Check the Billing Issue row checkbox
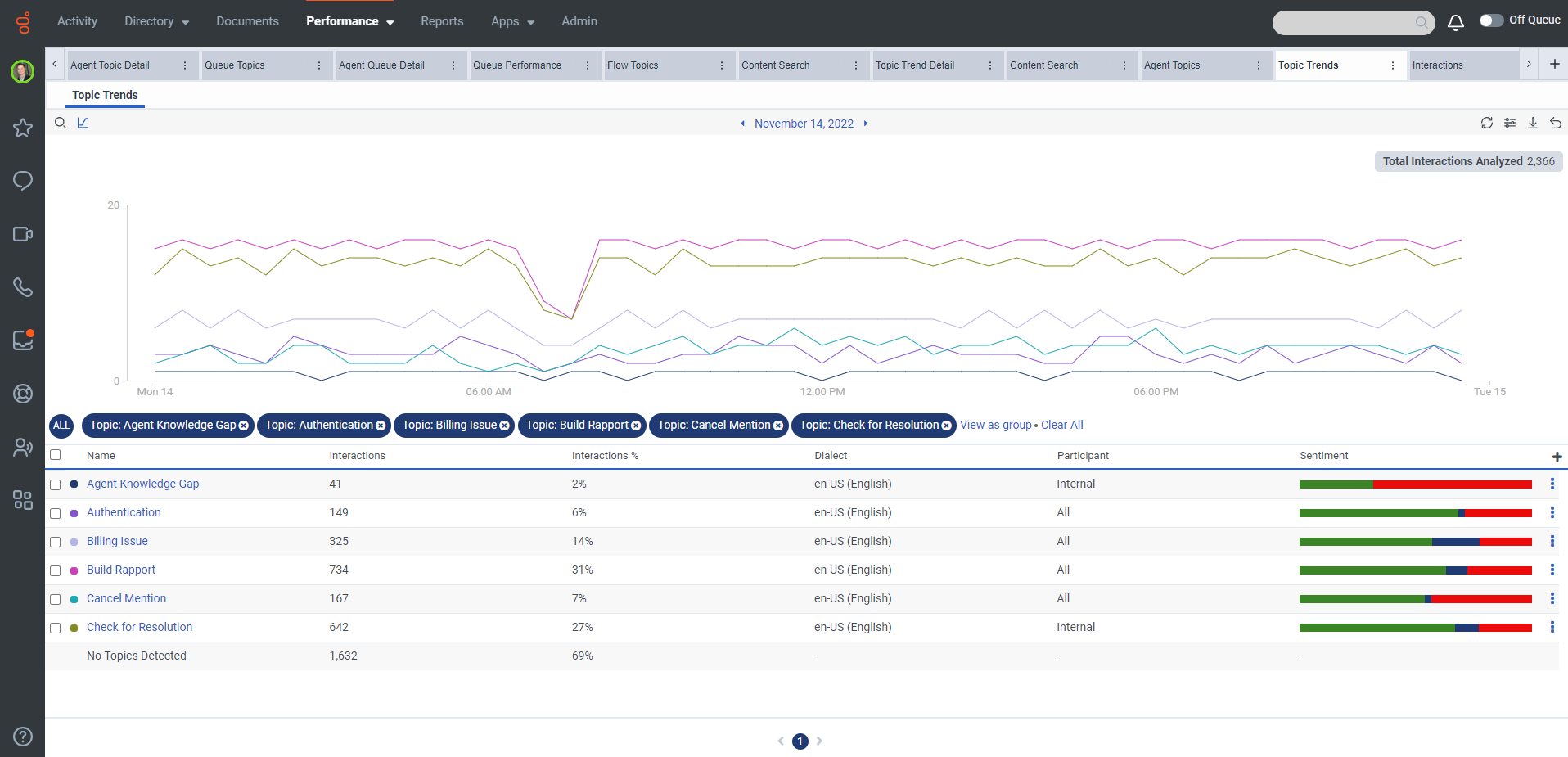Viewport: 1568px width, 757px height. 56,542
